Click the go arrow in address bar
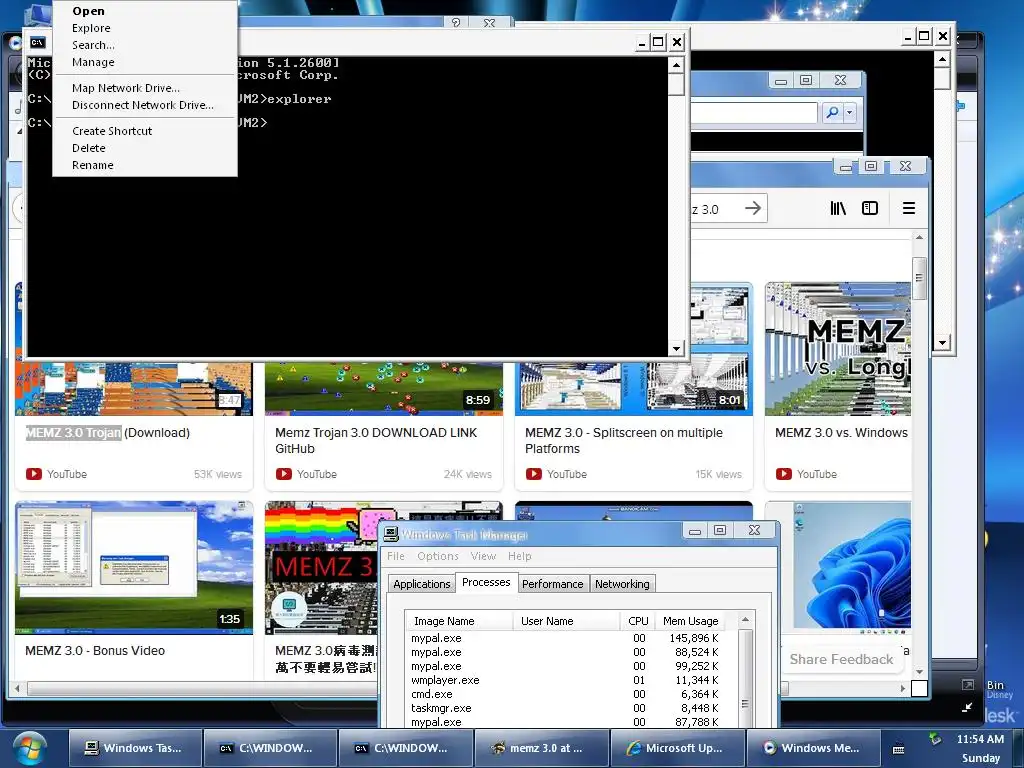Screen dimensions: 1024x768 click(x=753, y=208)
